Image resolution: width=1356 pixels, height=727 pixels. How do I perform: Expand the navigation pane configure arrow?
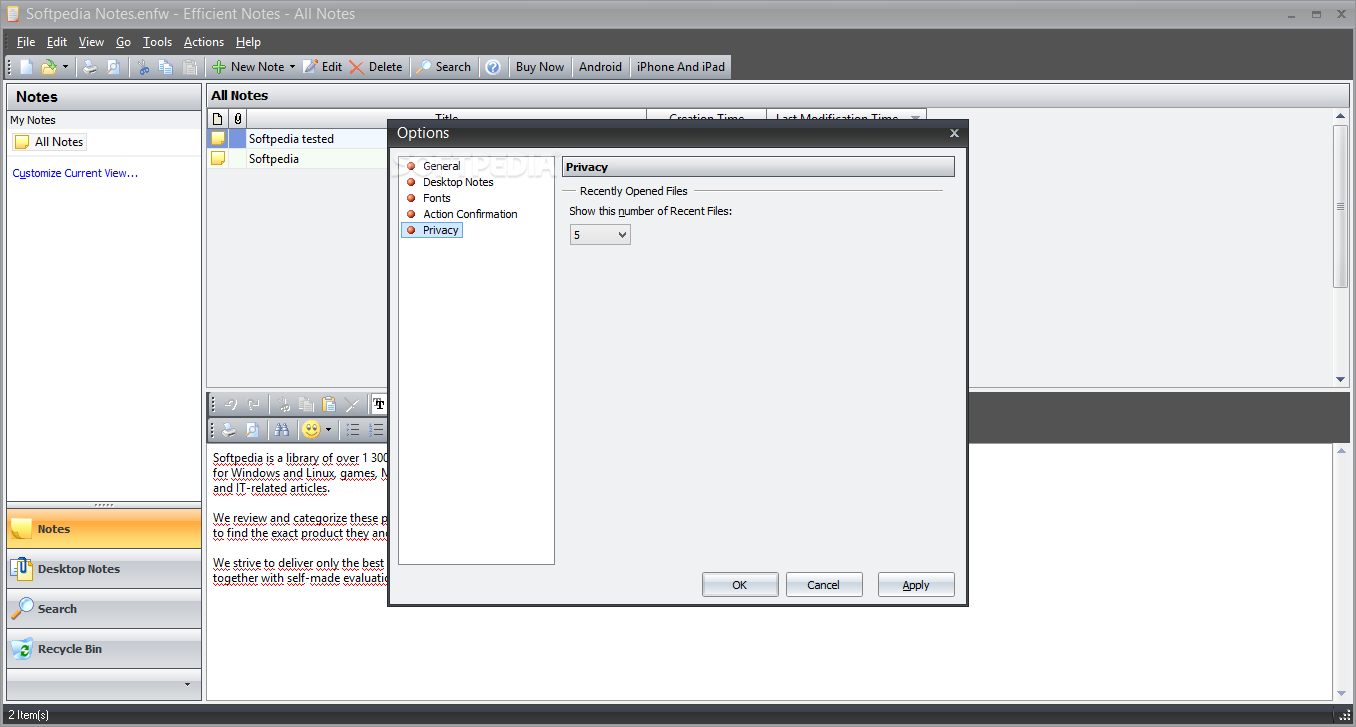tap(187, 685)
